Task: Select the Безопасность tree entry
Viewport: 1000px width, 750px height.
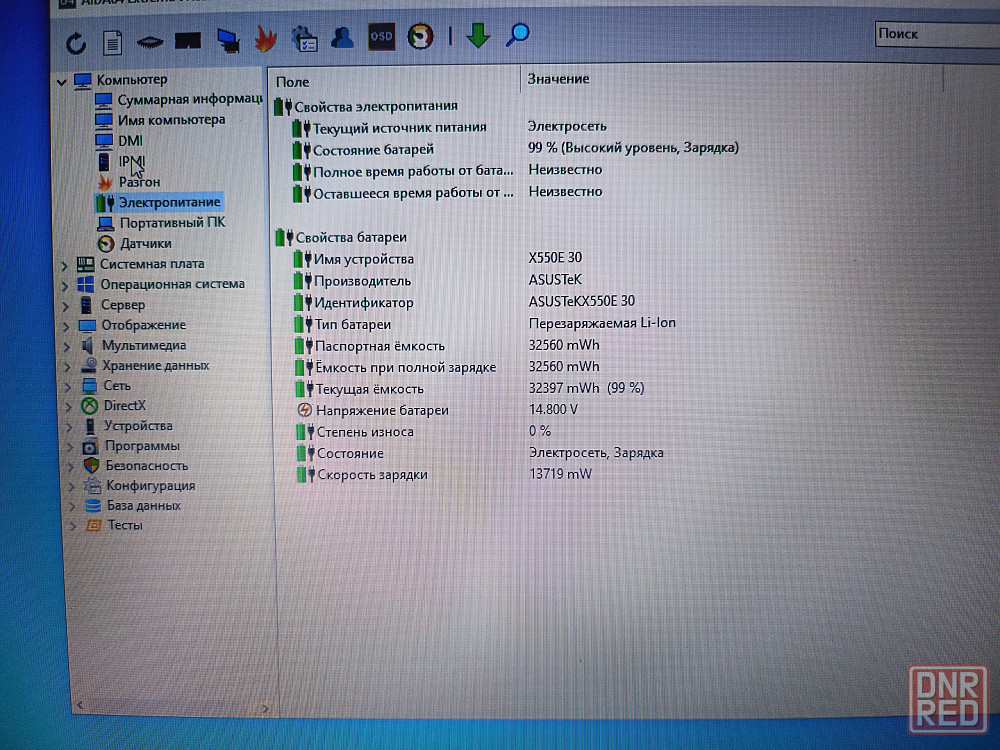Action: (147, 466)
